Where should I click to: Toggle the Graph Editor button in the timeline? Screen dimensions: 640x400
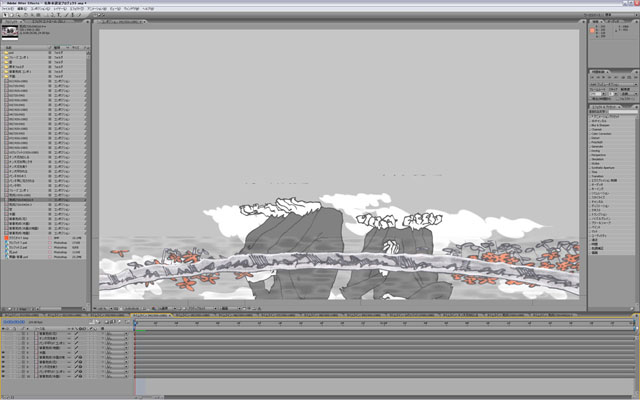127,322
